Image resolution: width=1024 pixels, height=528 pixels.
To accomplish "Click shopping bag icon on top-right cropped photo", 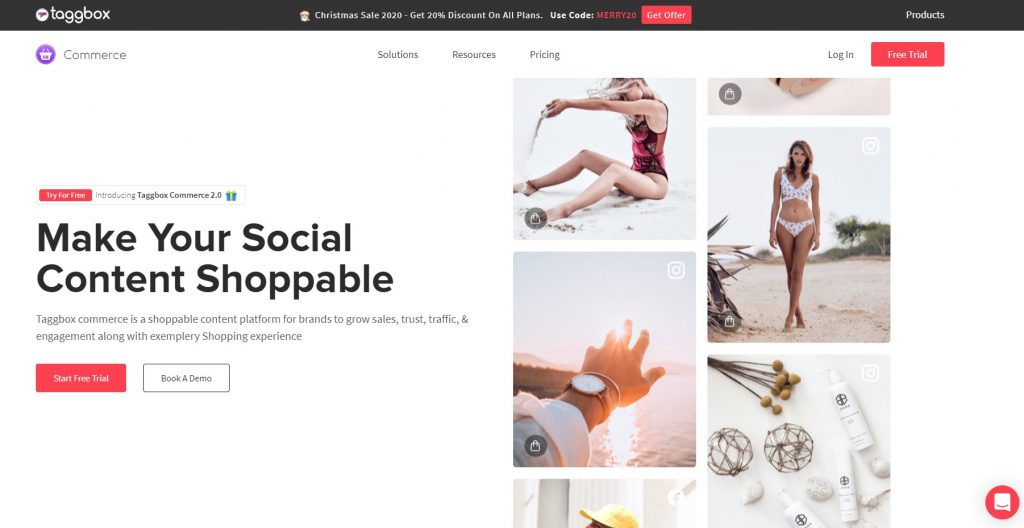I will click(729, 93).
